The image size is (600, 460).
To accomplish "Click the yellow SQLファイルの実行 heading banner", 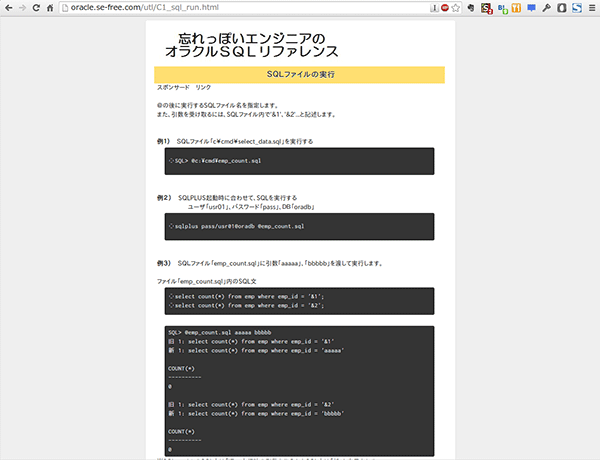I will pos(299,75).
